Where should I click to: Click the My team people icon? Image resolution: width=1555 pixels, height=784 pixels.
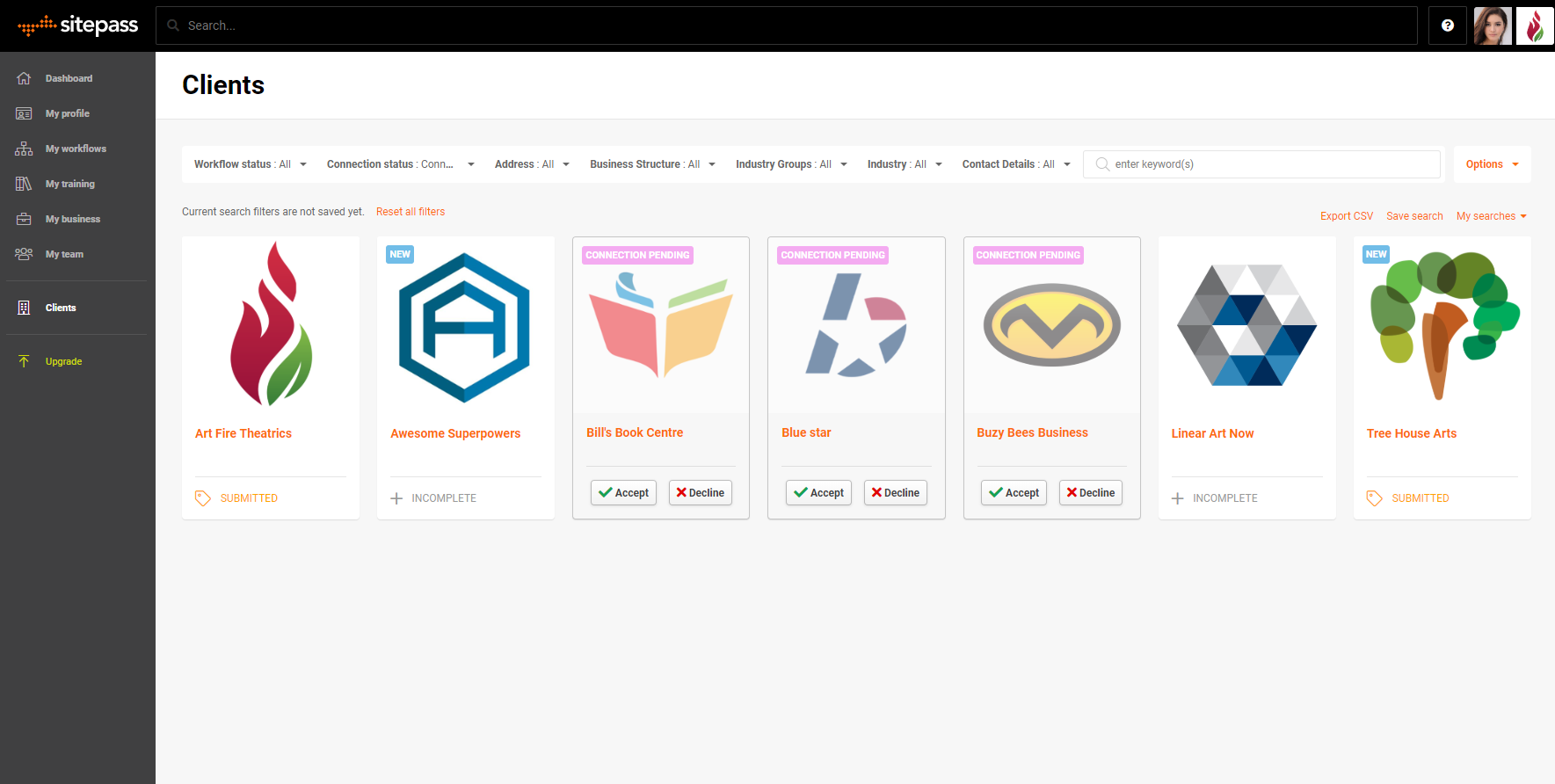point(24,254)
